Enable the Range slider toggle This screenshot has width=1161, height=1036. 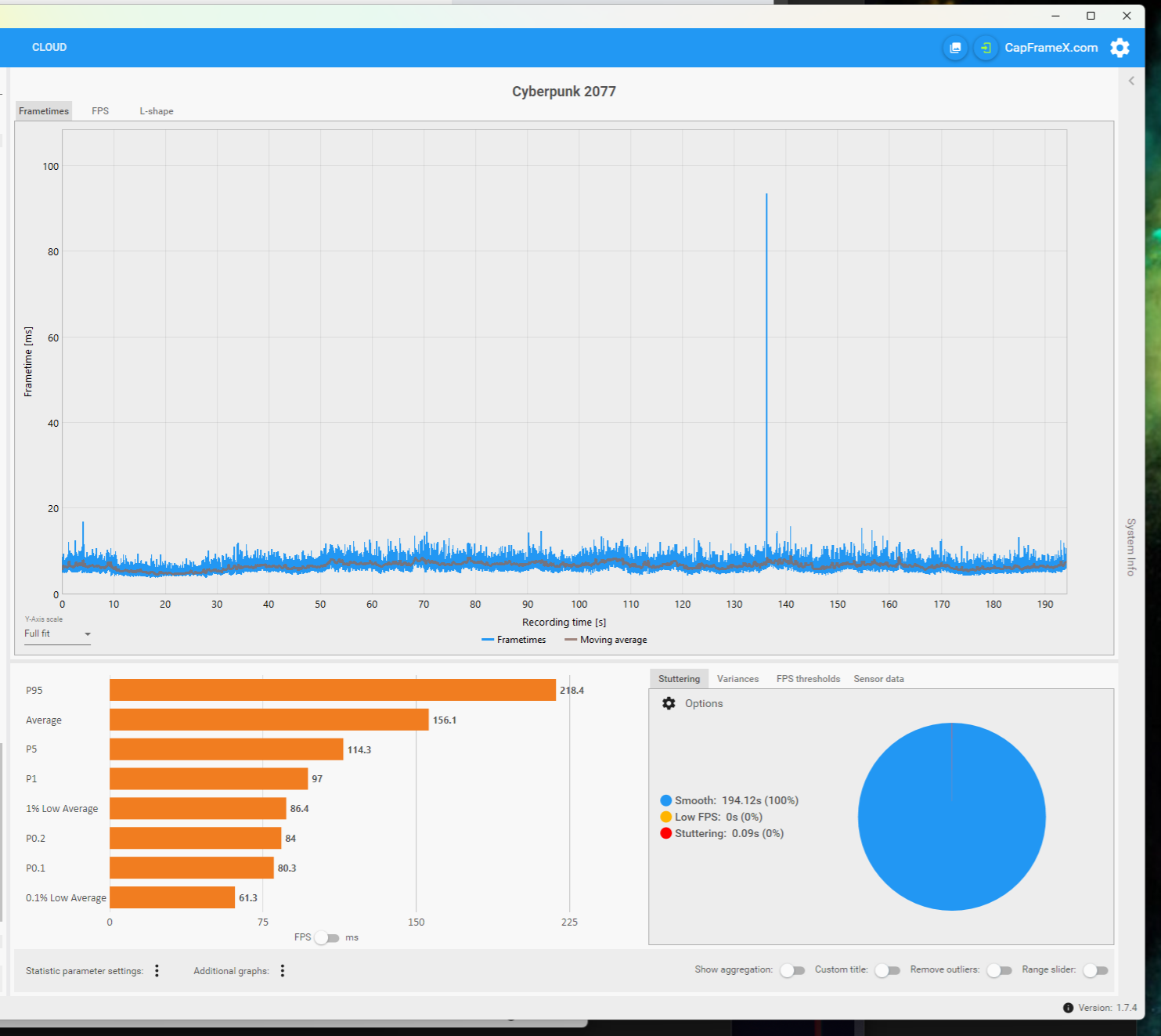(x=1095, y=970)
